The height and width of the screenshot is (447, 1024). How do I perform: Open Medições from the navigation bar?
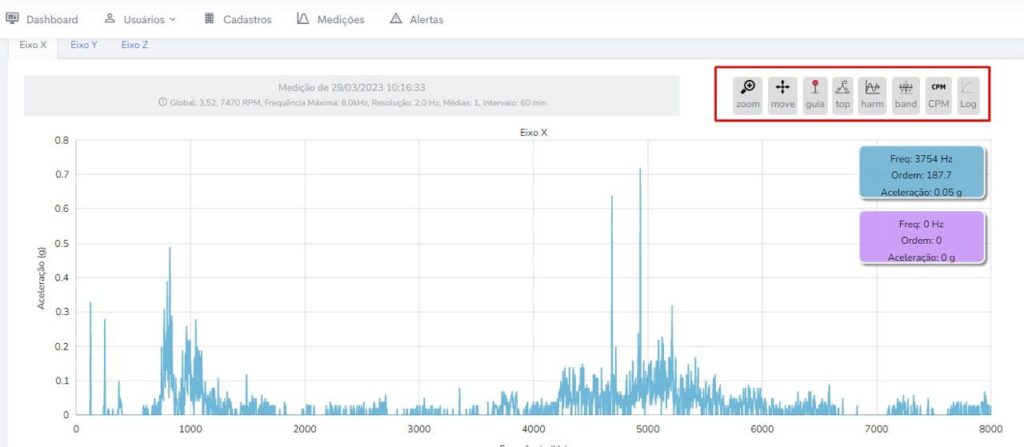click(330, 19)
